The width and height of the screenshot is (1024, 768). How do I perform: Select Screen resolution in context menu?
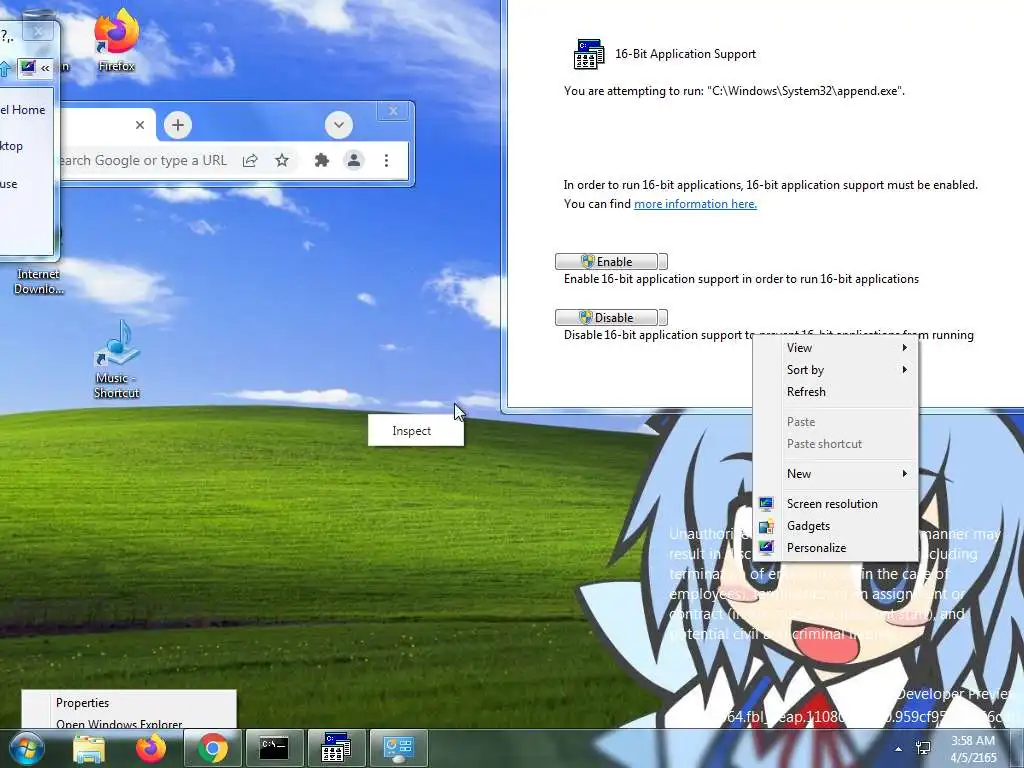(835, 504)
